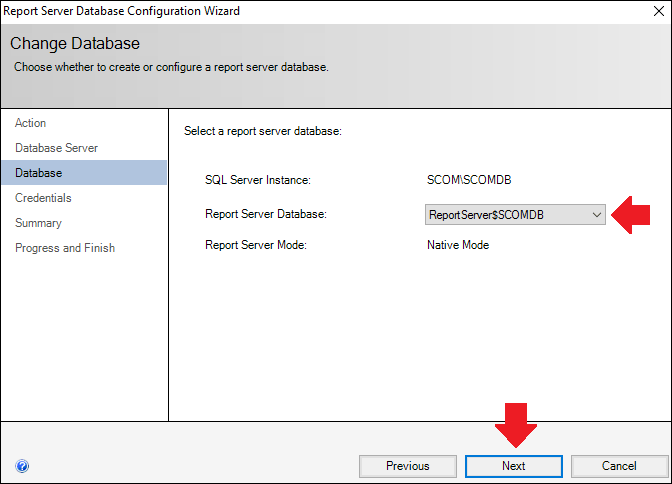The height and width of the screenshot is (484, 672).
Task: Select the Action step in the sidebar
Action: pos(30,123)
